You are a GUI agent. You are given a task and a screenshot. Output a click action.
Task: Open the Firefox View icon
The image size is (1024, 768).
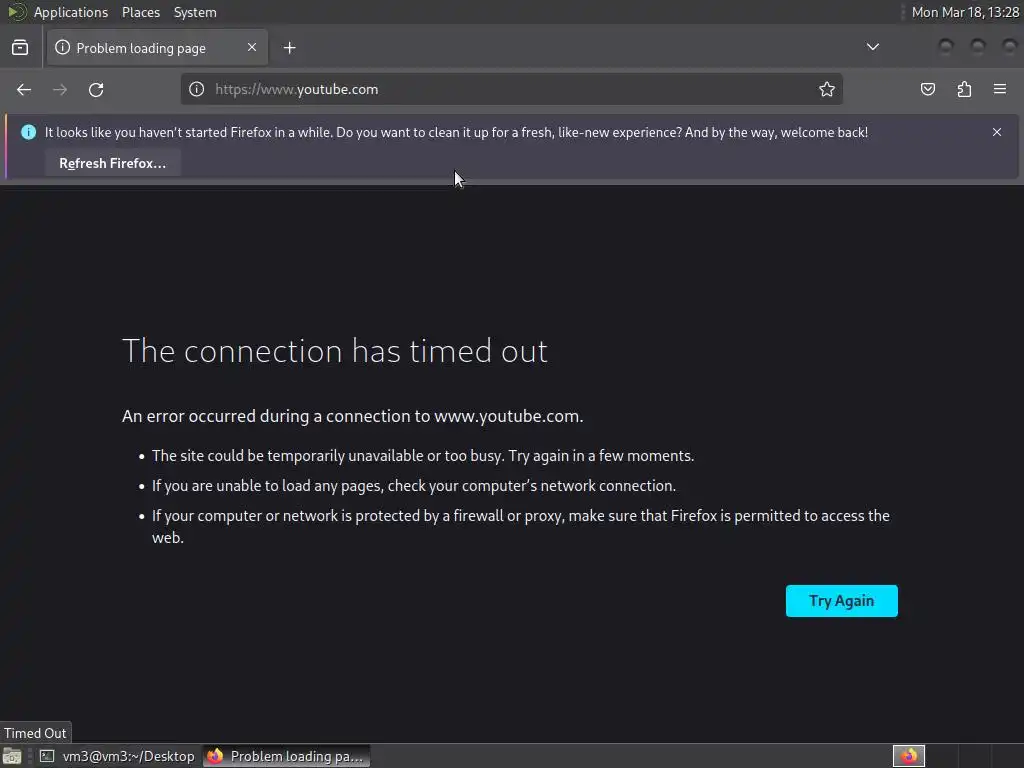click(20, 48)
